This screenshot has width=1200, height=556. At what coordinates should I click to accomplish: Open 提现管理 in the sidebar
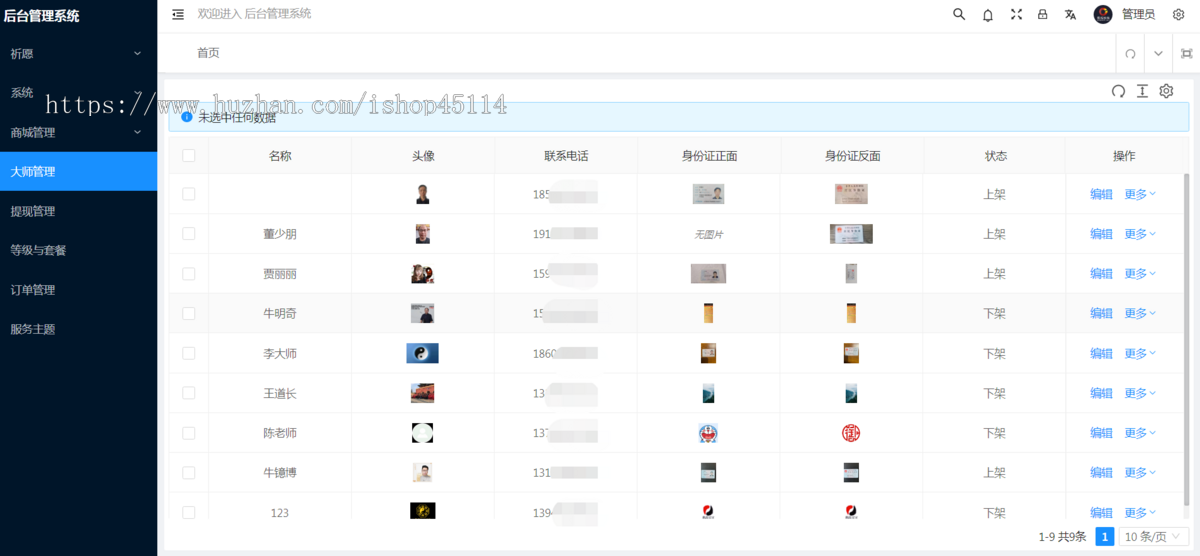click(x=78, y=211)
